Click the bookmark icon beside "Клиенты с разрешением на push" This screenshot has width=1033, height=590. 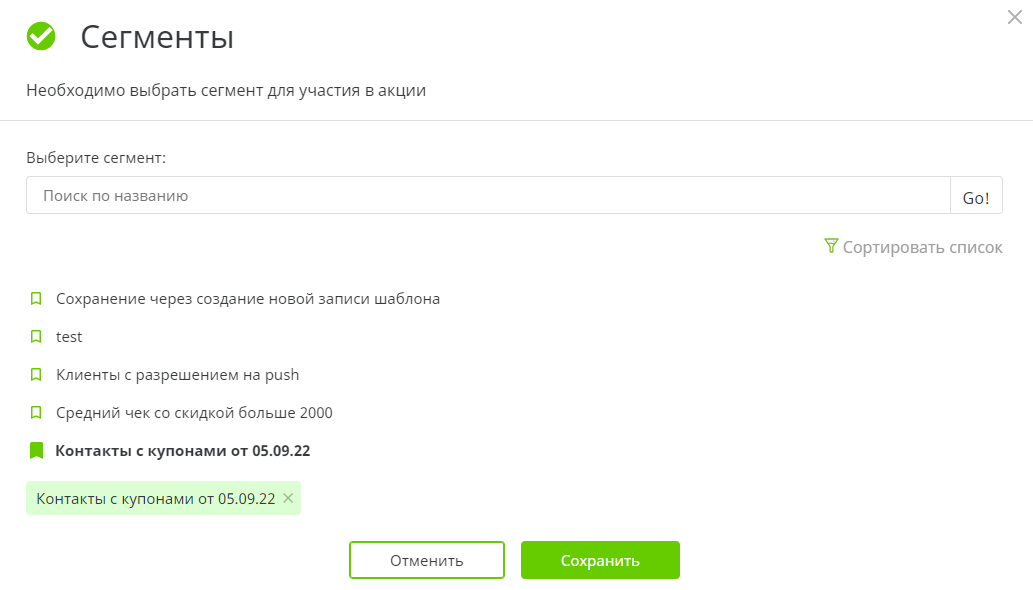36,374
